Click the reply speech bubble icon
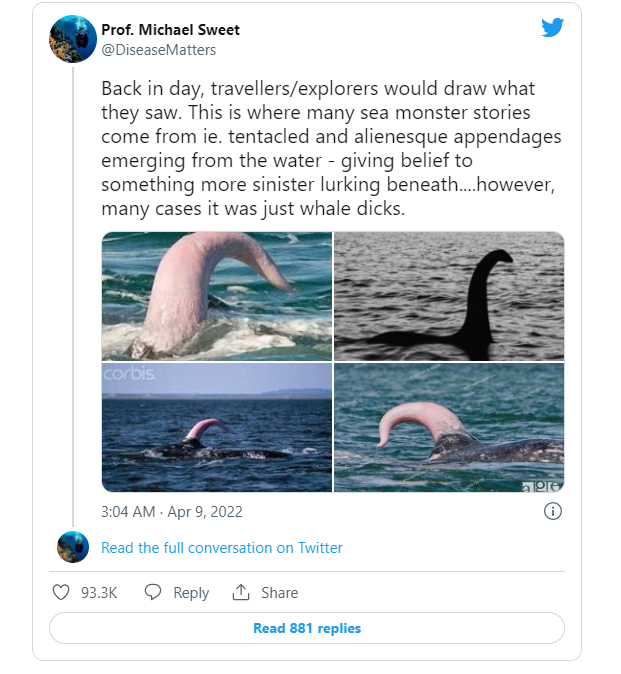 [x=153, y=592]
